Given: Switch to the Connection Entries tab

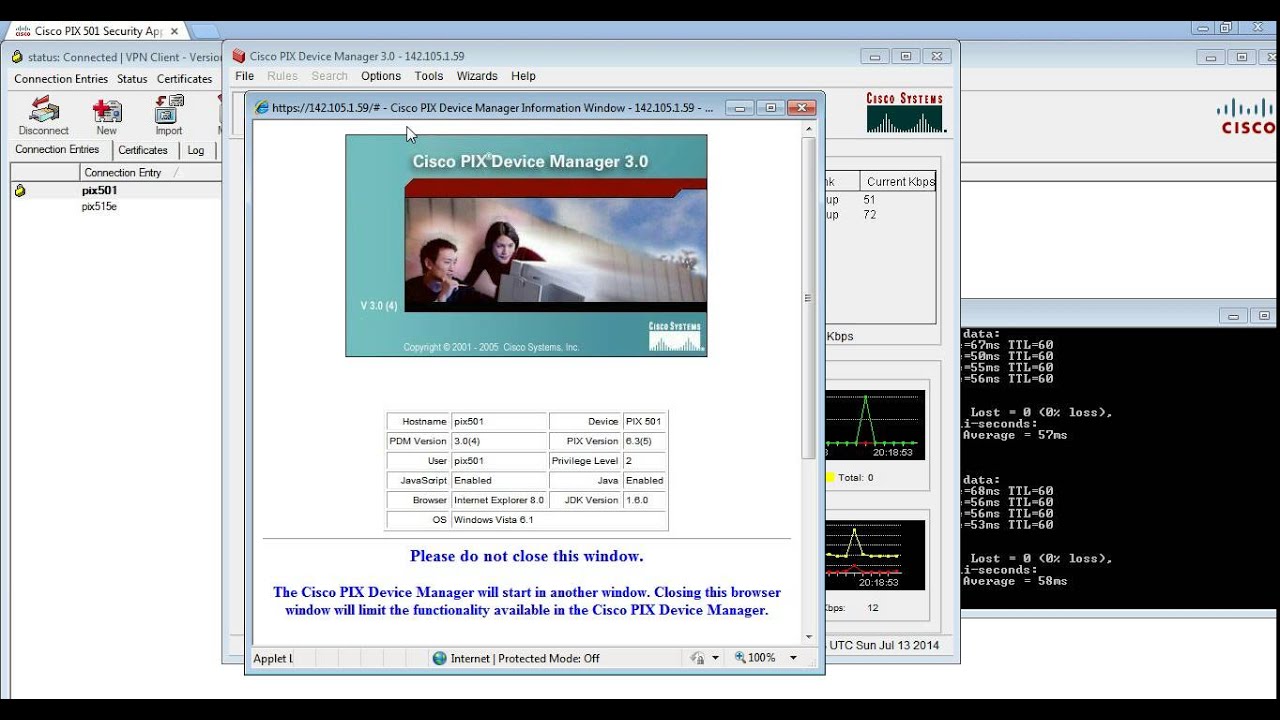Looking at the screenshot, I should pyautogui.click(x=57, y=150).
